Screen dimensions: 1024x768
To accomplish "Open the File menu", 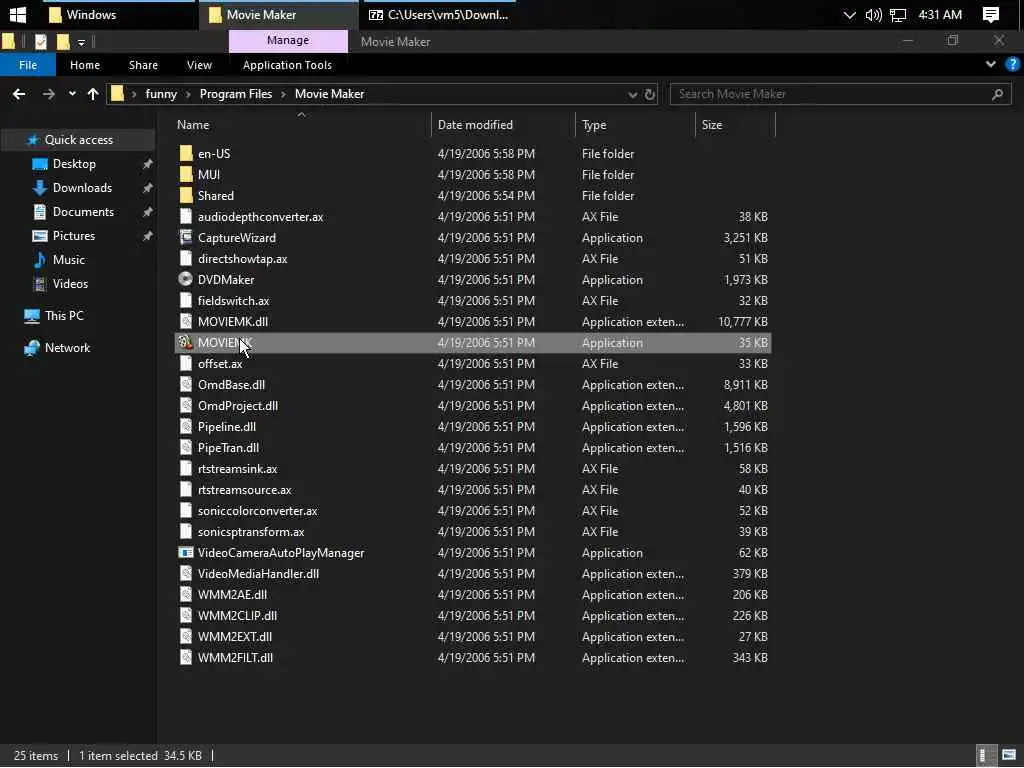I will (x=28, y=65).
